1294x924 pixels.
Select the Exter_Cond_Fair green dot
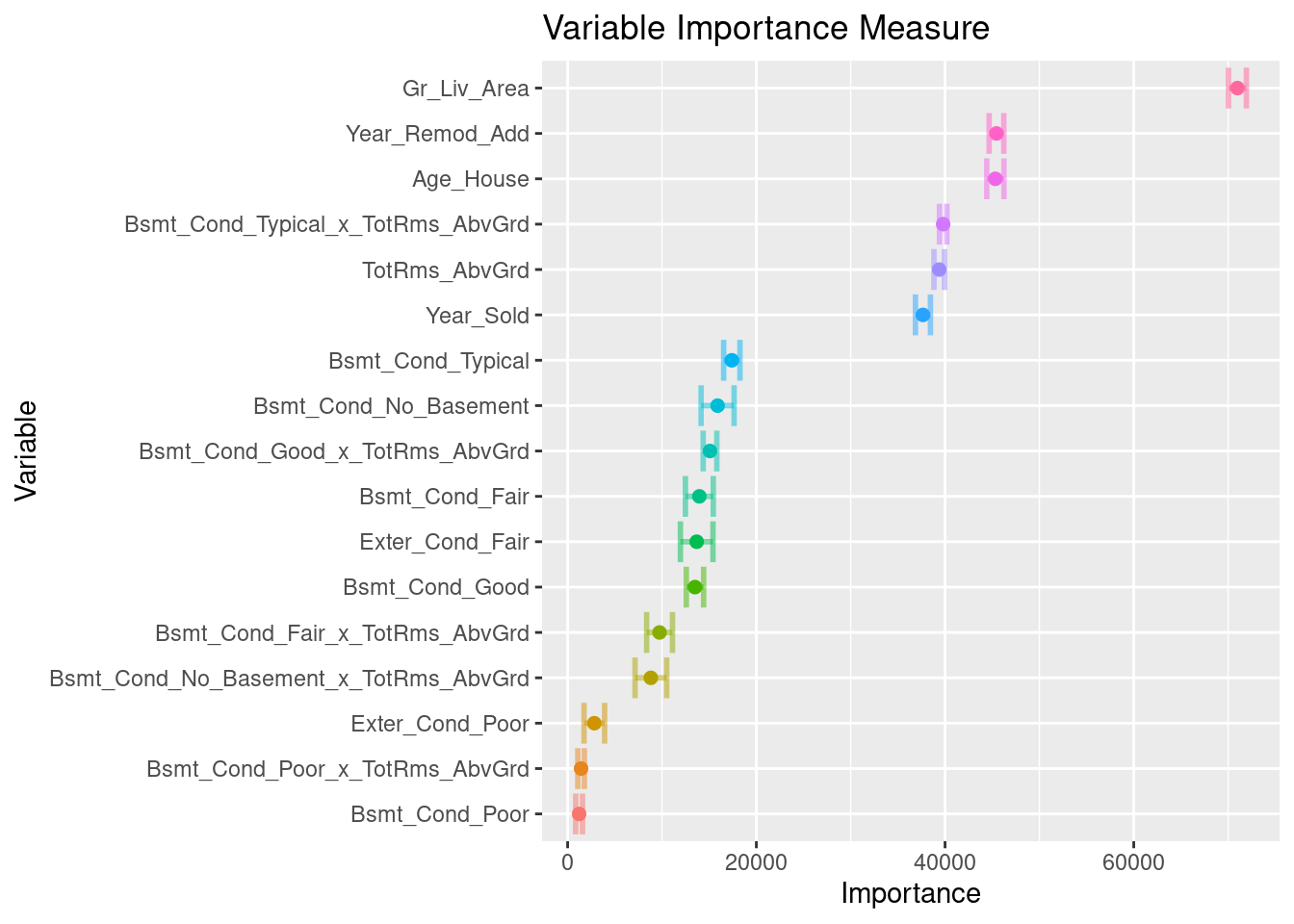pyautogui.click(x=696, y=542)
